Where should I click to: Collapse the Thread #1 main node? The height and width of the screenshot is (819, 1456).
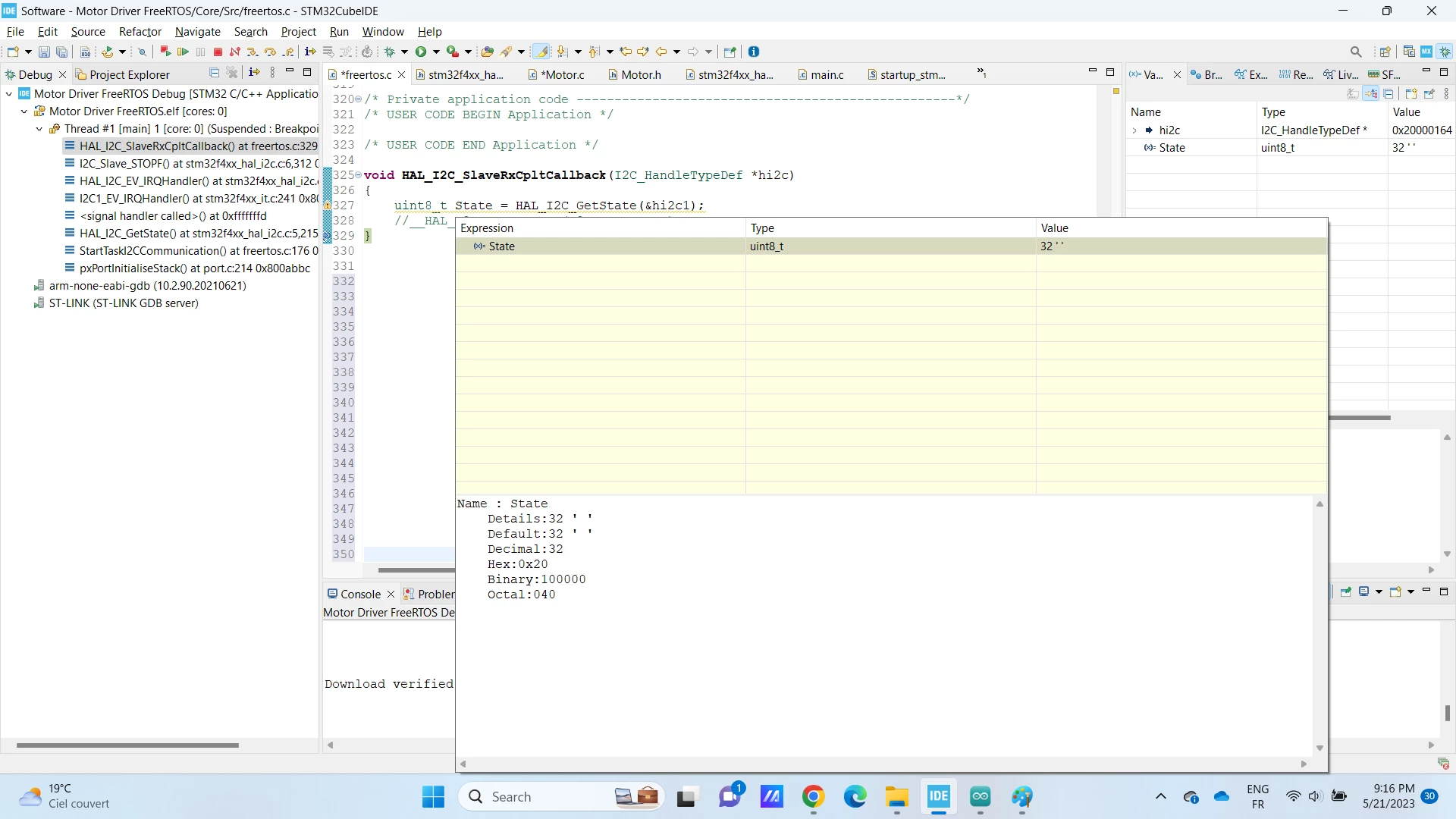[39, 129]
